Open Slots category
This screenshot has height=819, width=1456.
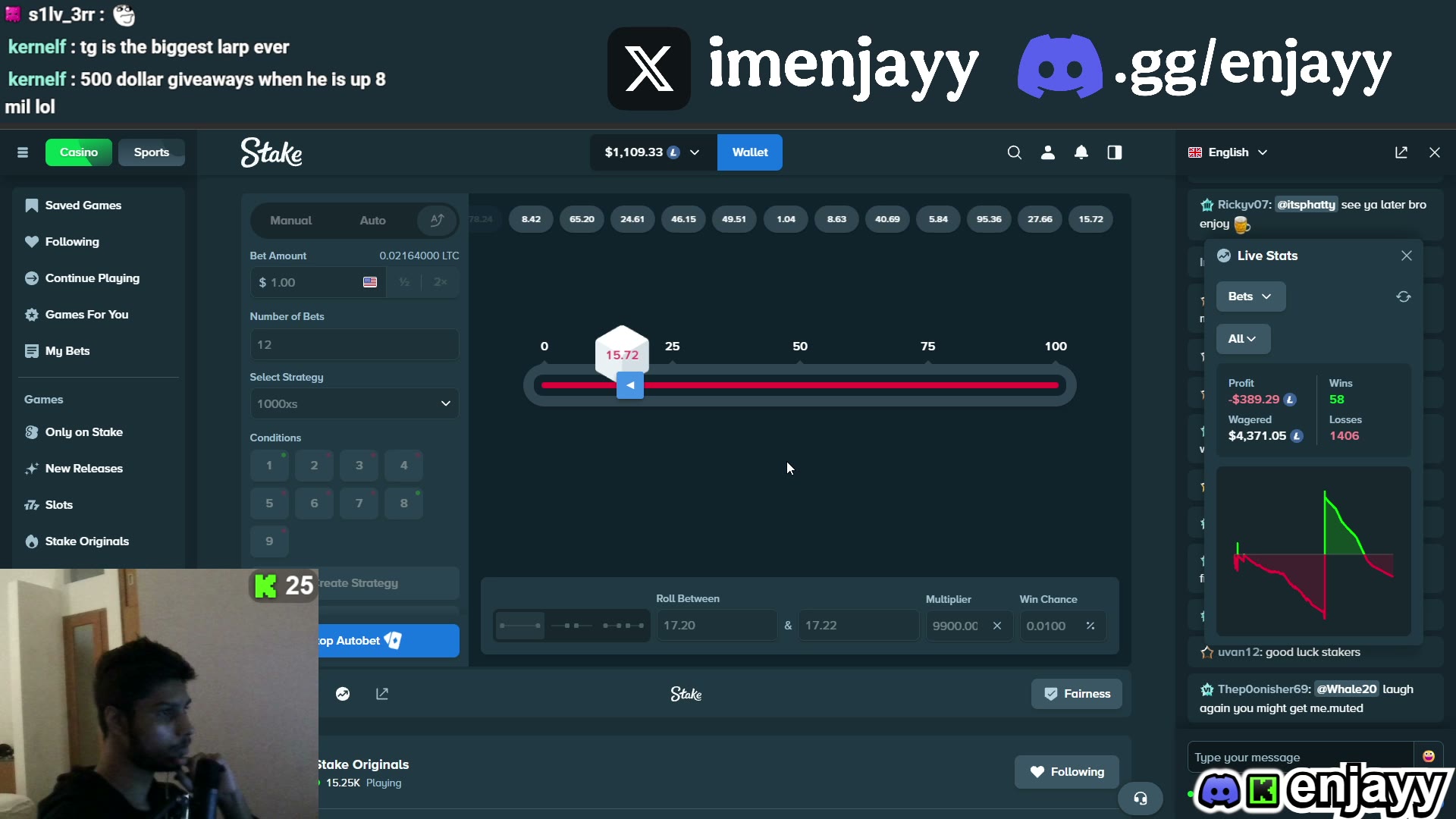pos(99,505)
